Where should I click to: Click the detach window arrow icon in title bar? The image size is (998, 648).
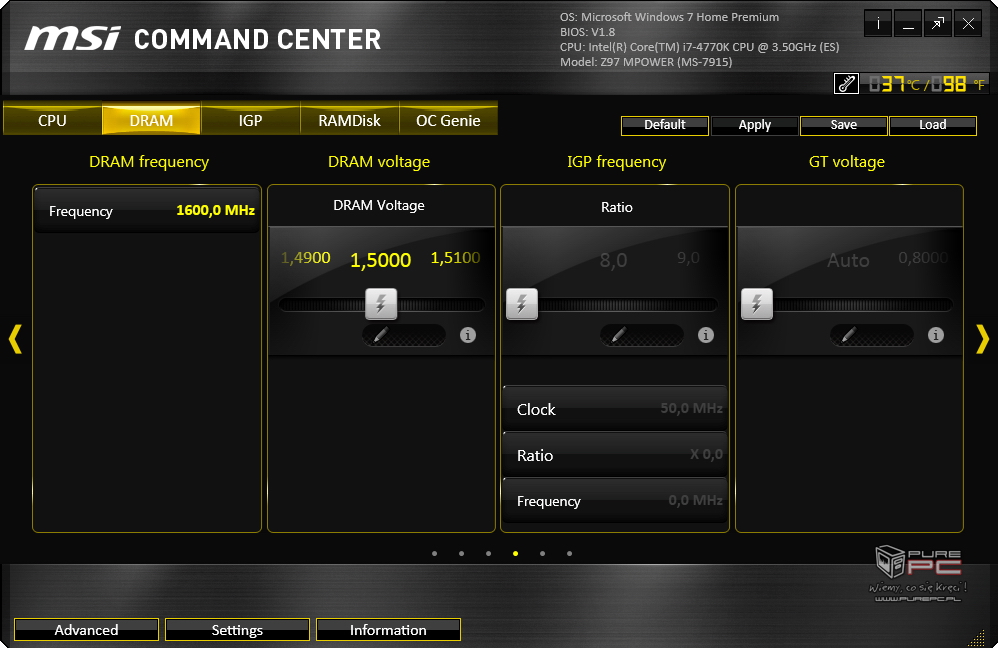pos(938,24)
